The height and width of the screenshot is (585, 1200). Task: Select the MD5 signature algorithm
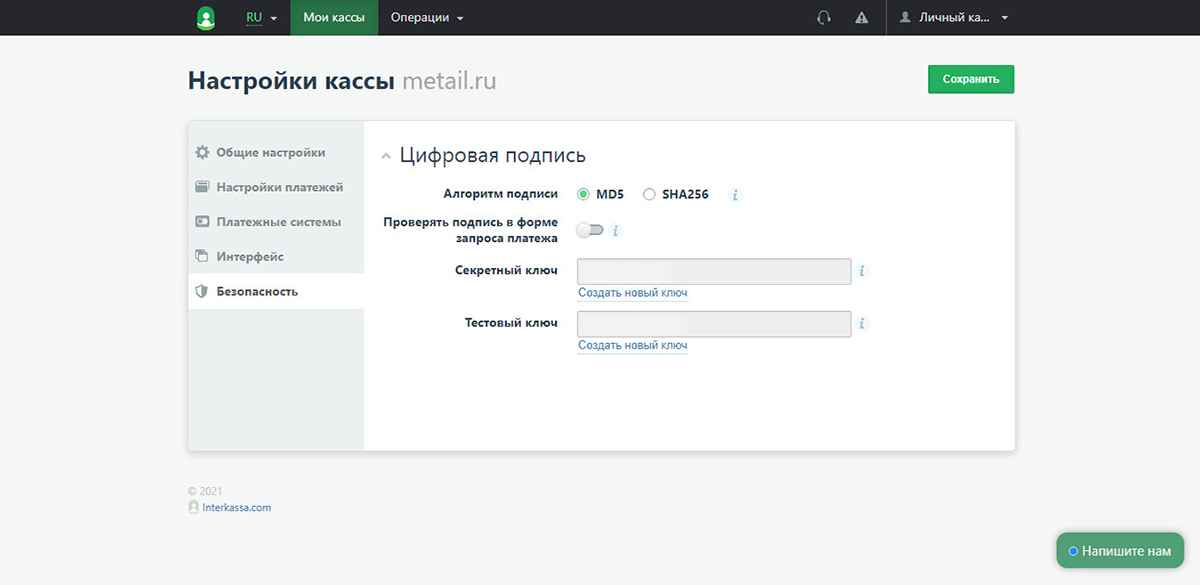(584, 195)
